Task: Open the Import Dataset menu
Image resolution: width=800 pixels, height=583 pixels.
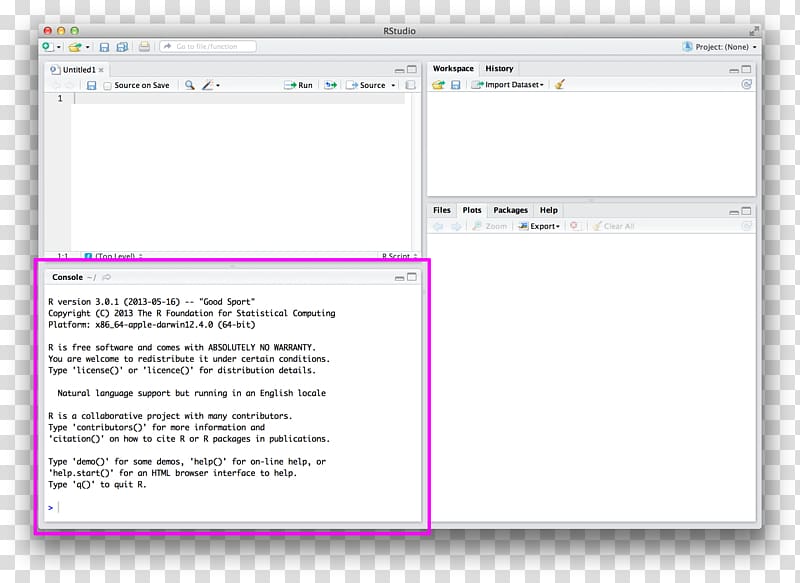Action: 508,85
